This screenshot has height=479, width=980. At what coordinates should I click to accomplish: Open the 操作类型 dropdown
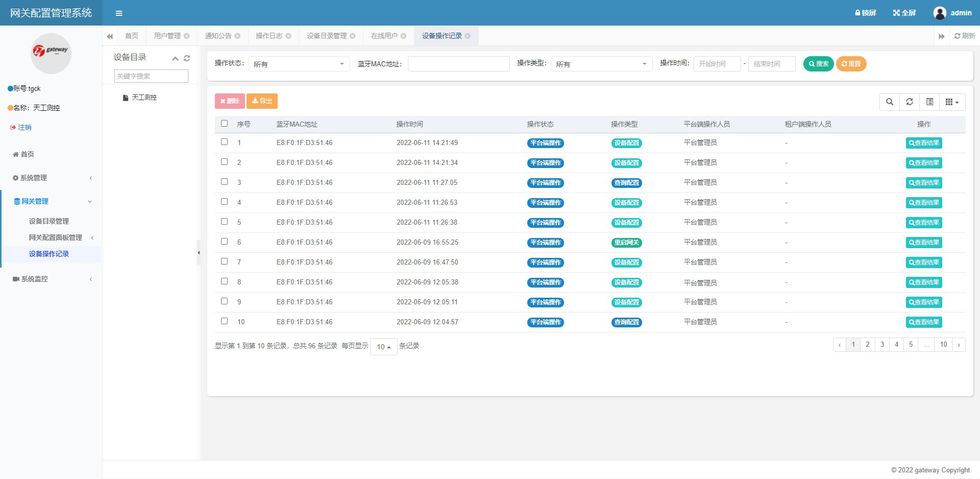[x=601, y=64]
